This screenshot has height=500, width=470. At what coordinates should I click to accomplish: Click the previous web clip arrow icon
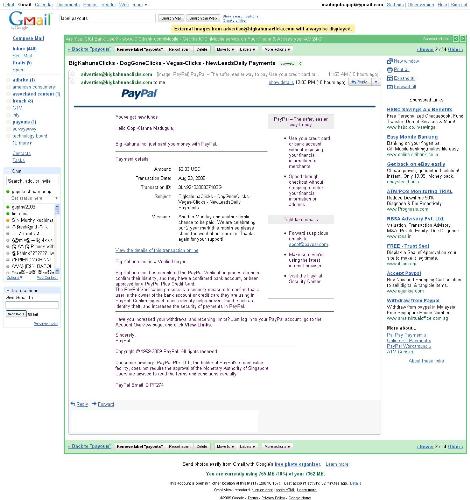coord(456,39)
